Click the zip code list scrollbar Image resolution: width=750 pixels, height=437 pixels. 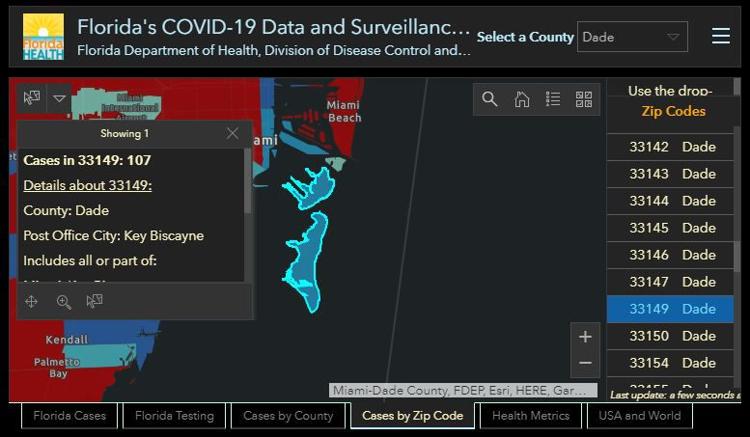(737, 257)
